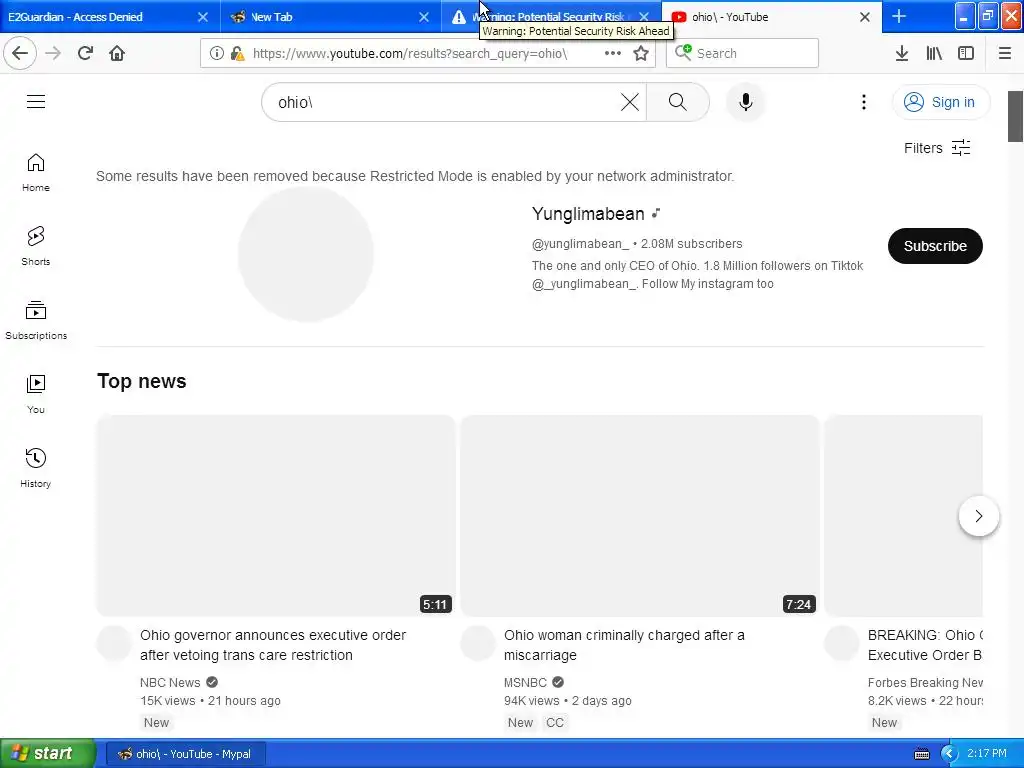
Task: Open Forbes Breaking News channel link
Action: [925, 682]
